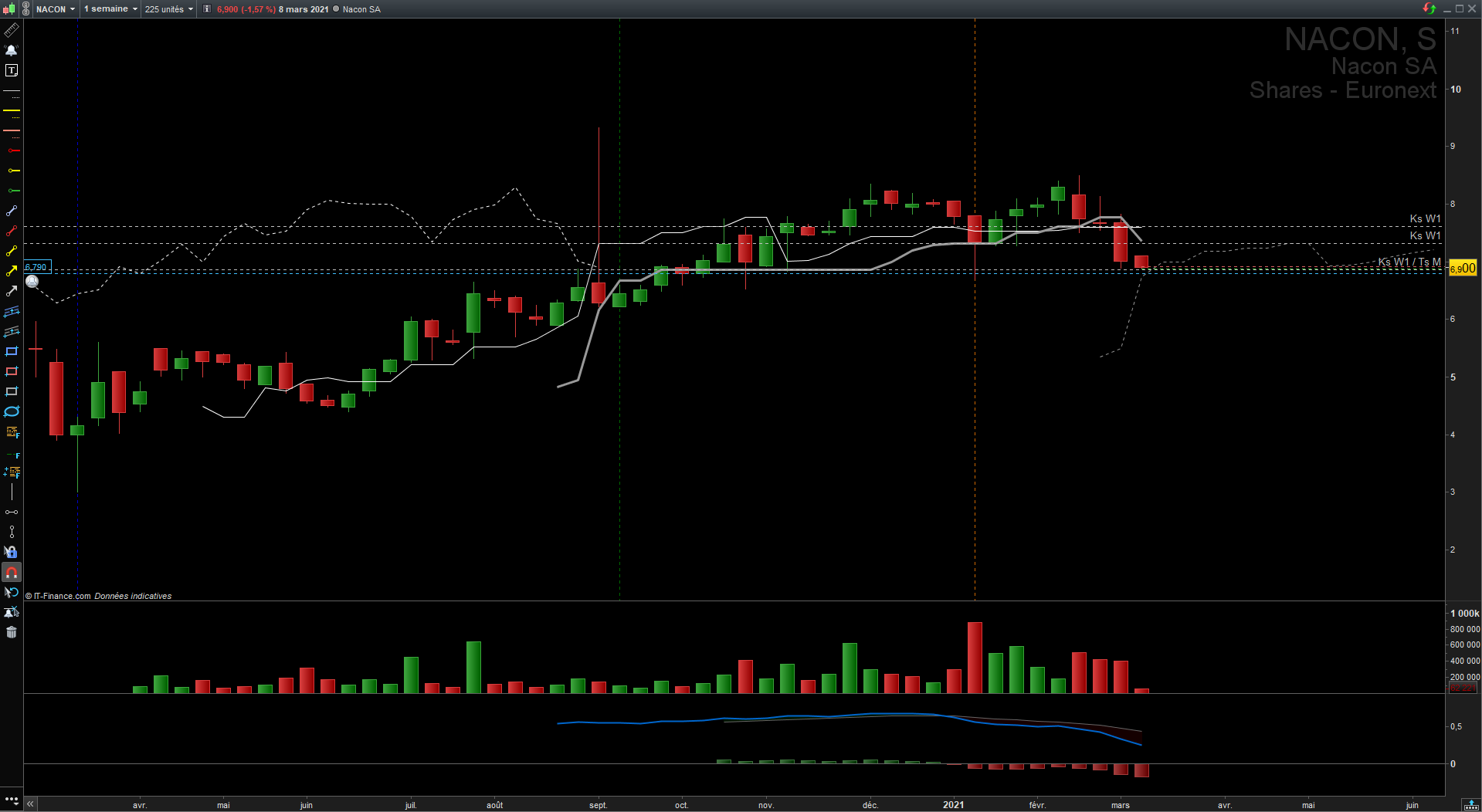This screenshot has height=812, width=1482.
Task: Select the vertical two-point segment tool
Action: click(12, 532)
